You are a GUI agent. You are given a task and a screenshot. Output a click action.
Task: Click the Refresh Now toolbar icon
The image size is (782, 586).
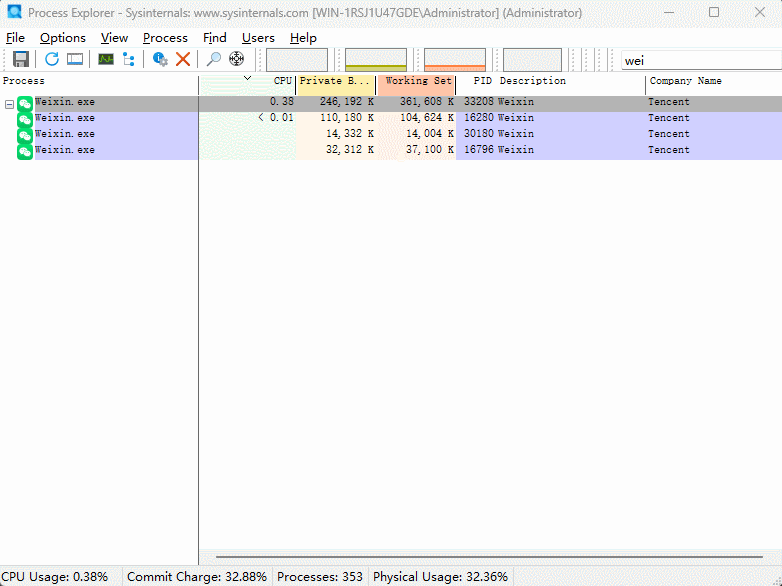(x=52, y=60)
